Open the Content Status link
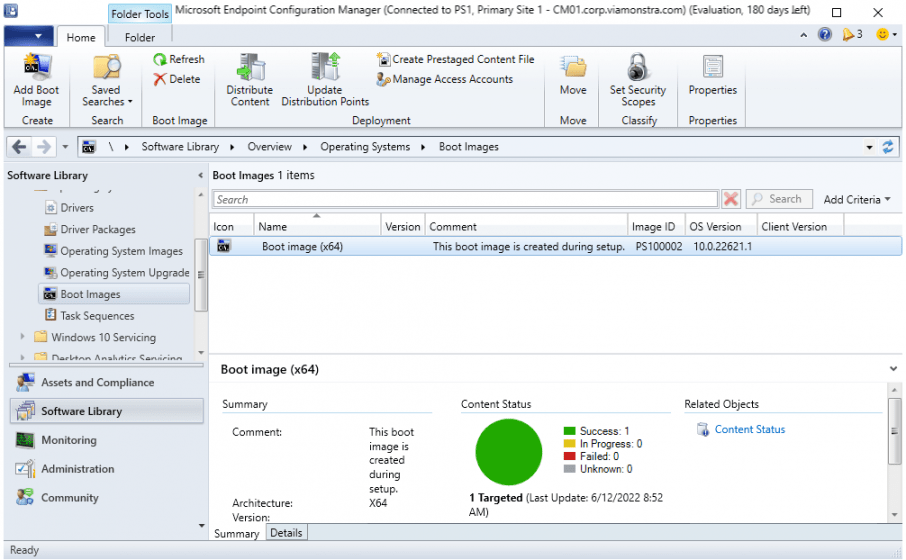This screenshot has width=906, height=560. click(749, 430)
